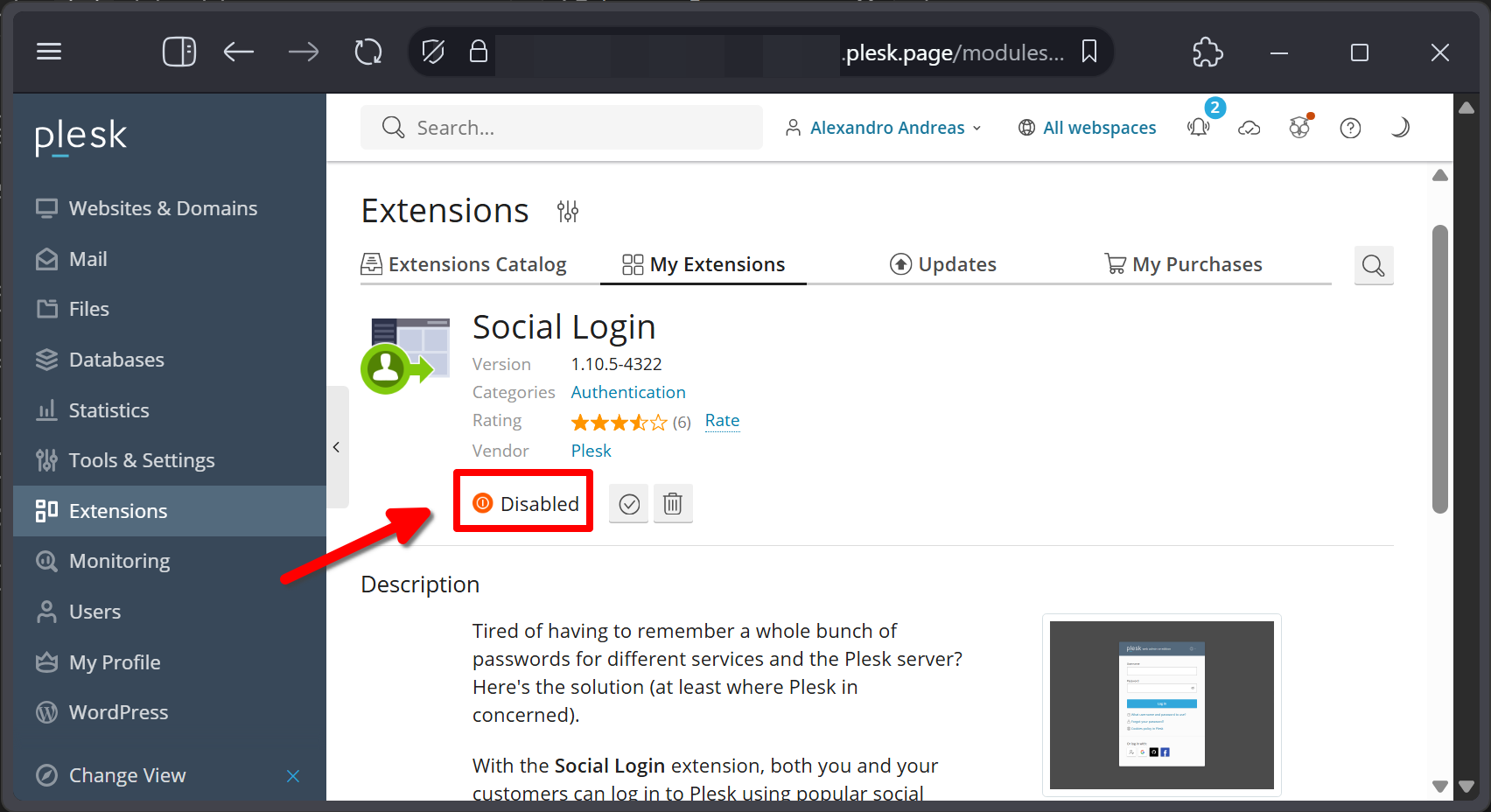Open the browser hamburger menu
This screenshot has width=1491, height=812.
[49, 52]
